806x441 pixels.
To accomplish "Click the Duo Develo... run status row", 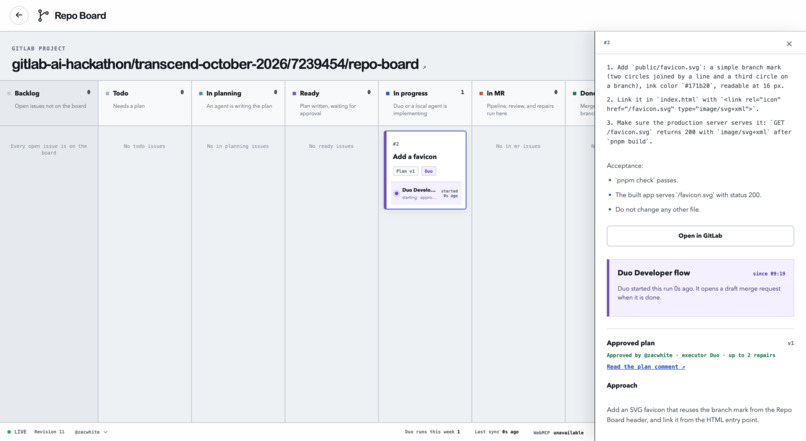I will point(426,193).
